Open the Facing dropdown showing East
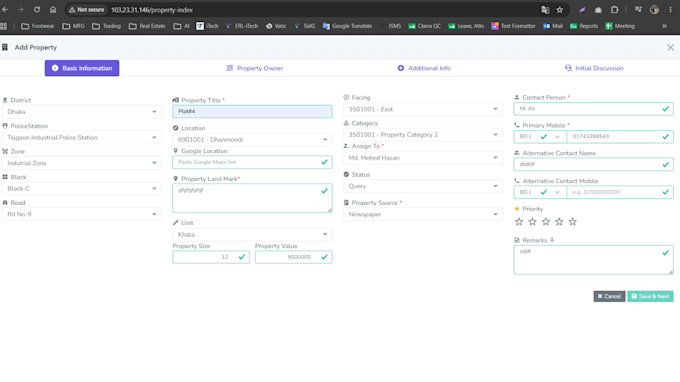 423,109
